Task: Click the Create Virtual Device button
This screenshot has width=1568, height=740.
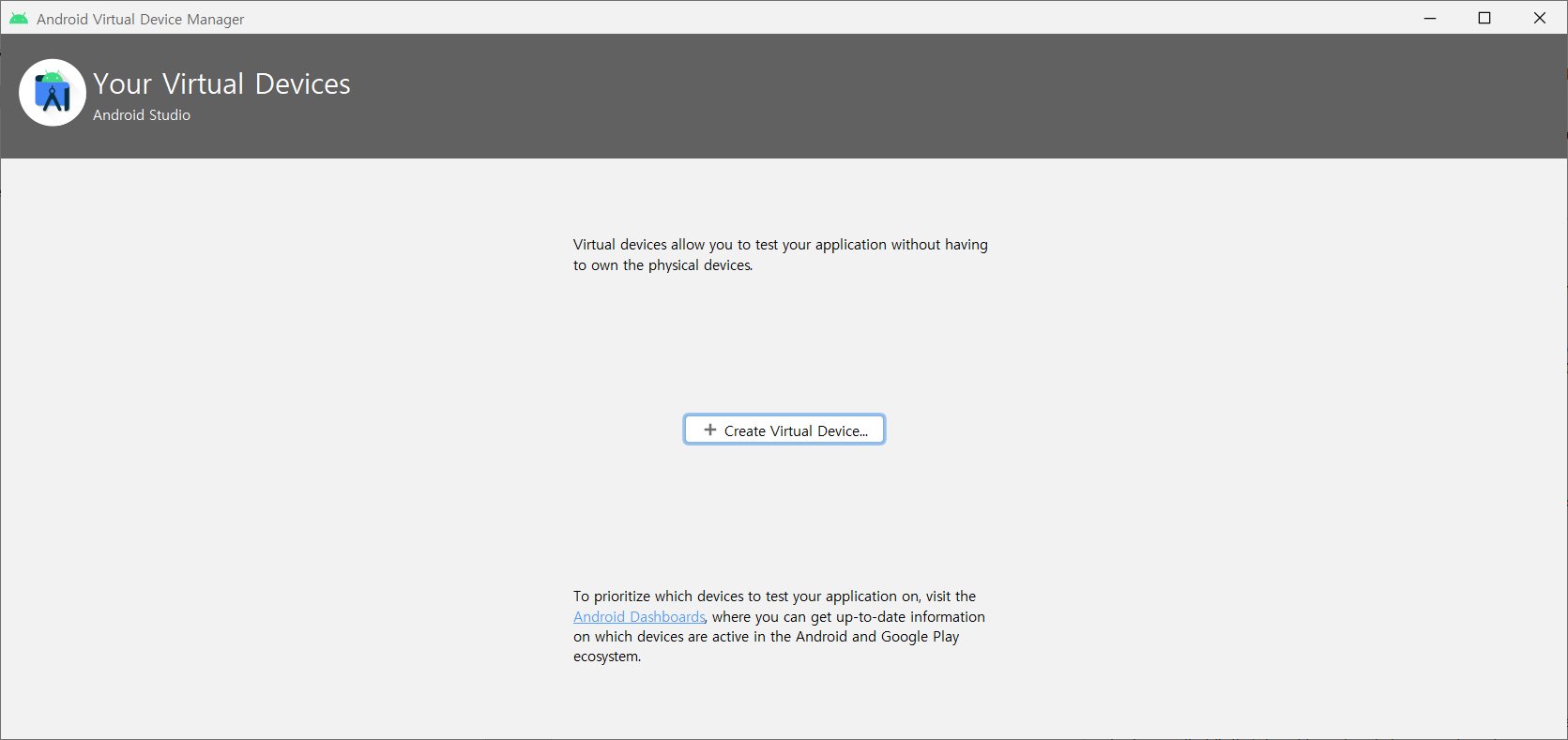Action: [784, 430]
